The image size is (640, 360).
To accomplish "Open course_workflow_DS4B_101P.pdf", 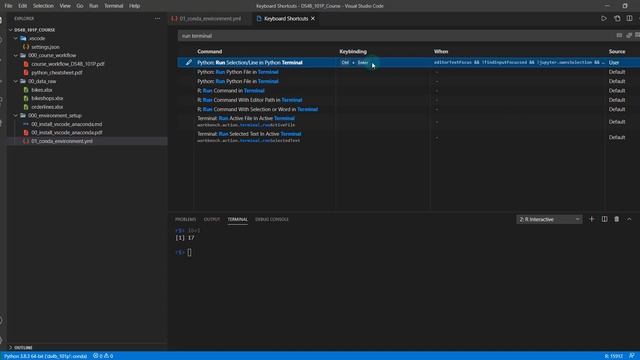I will [68, 64].
